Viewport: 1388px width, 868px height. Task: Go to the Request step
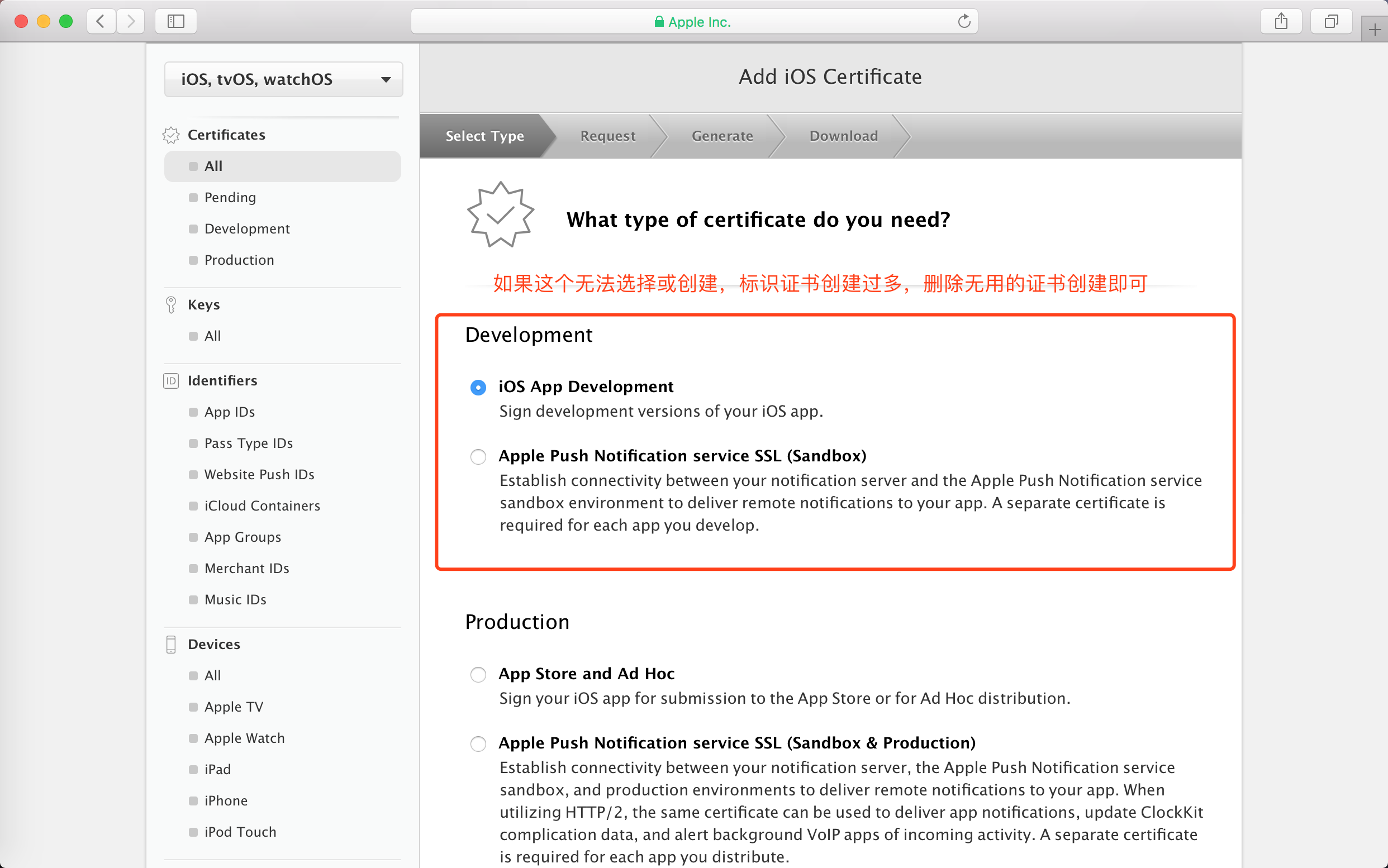click(x=608, y=136)
